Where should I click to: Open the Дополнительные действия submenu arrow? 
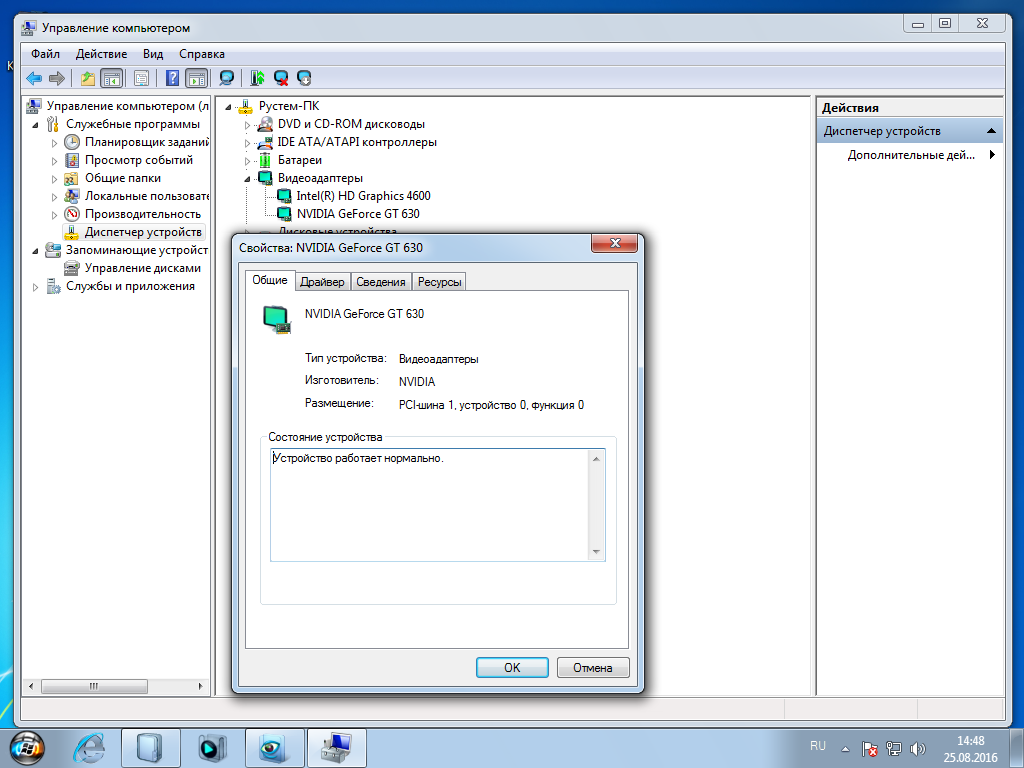993,155
